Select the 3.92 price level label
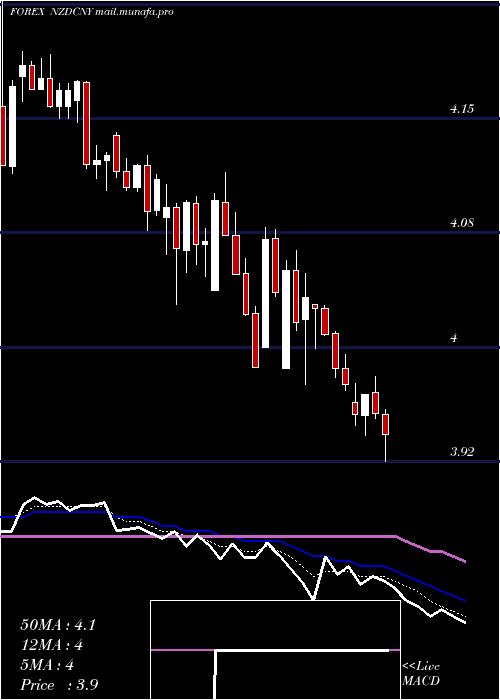This screenshot has width=500, height=700. [462, 452]
